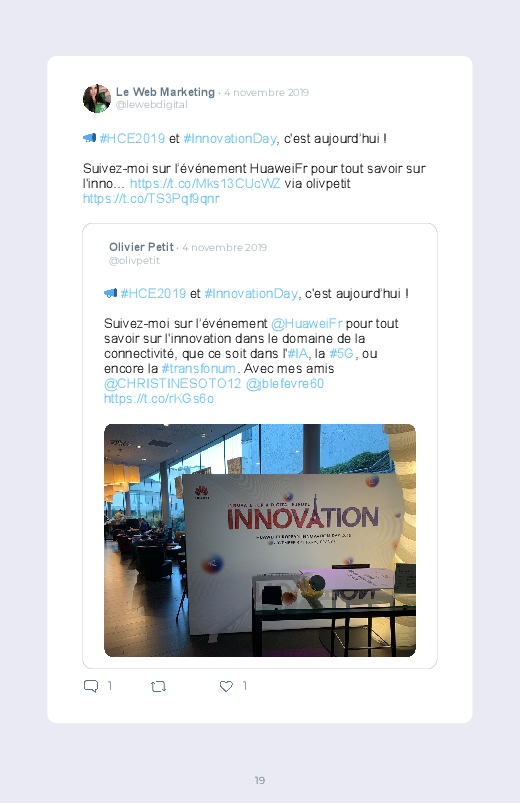Screen dimensions: 520x803
Task: Open #HCE2019 hashtag in main tweet
Action: [x=132, y=138]
